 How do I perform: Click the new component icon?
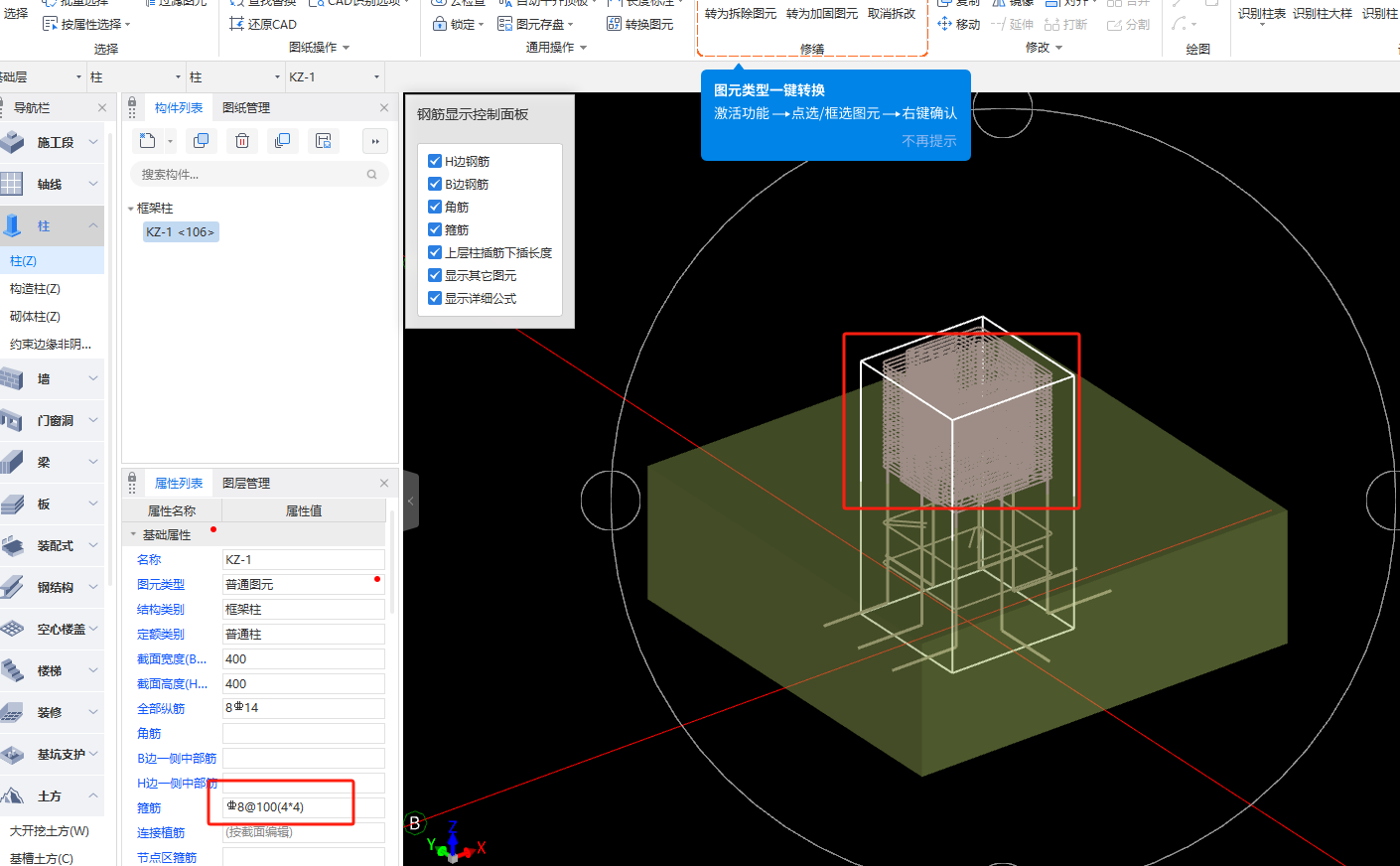pyautogui.click(x=147, y=141)
